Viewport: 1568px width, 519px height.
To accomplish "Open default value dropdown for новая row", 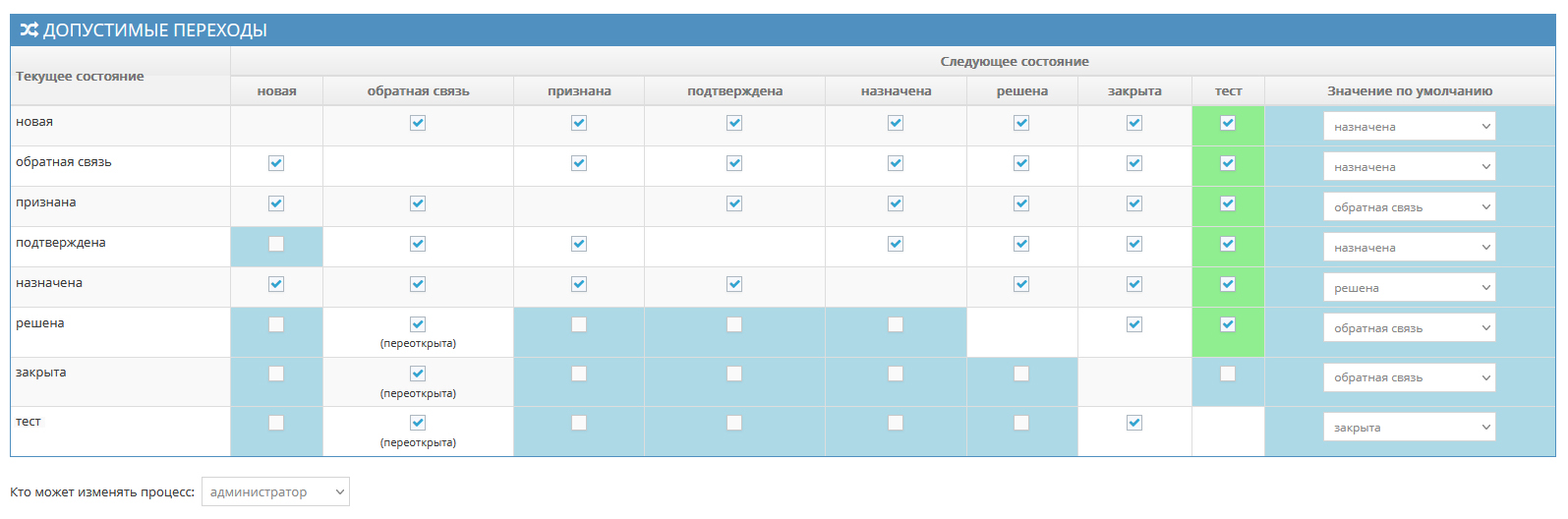I will (x=1409, y=127).
